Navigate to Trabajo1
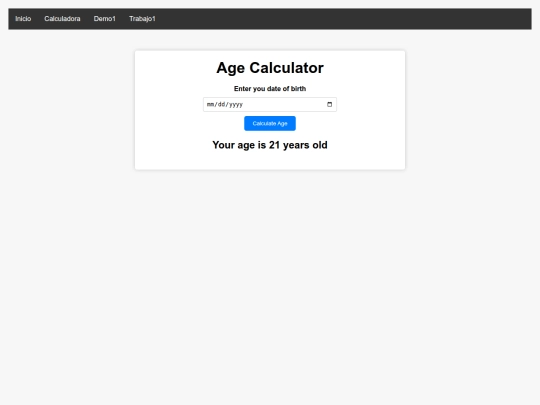Viewport: 540px width, 405px height. coord(142,19)
